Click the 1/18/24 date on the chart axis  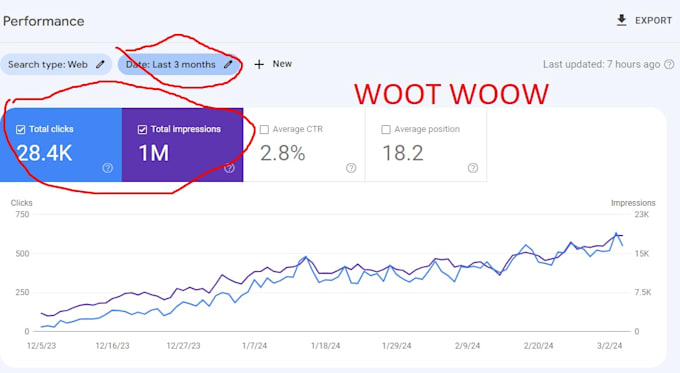[325, 346]
